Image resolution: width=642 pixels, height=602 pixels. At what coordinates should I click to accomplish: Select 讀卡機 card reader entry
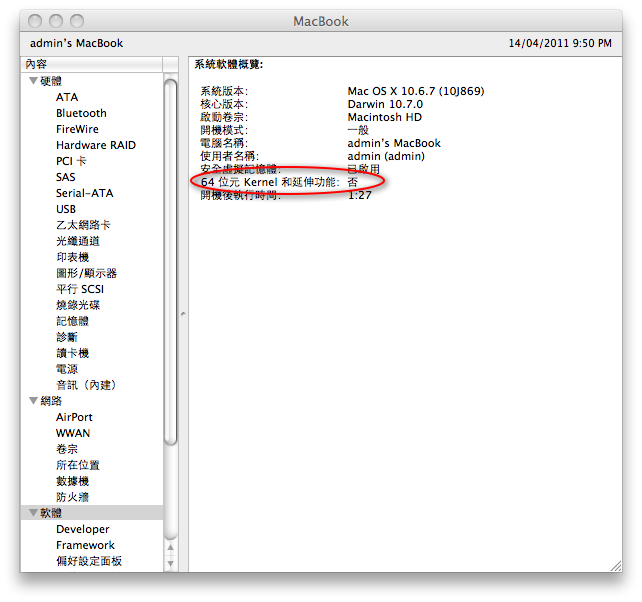tap(72, 353)
